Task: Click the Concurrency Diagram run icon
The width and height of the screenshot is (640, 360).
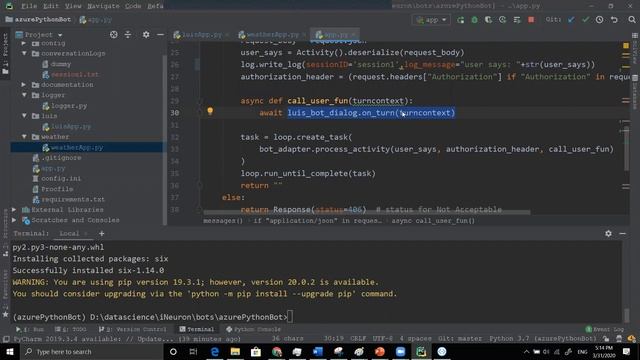Action: [x=517, y=20]
